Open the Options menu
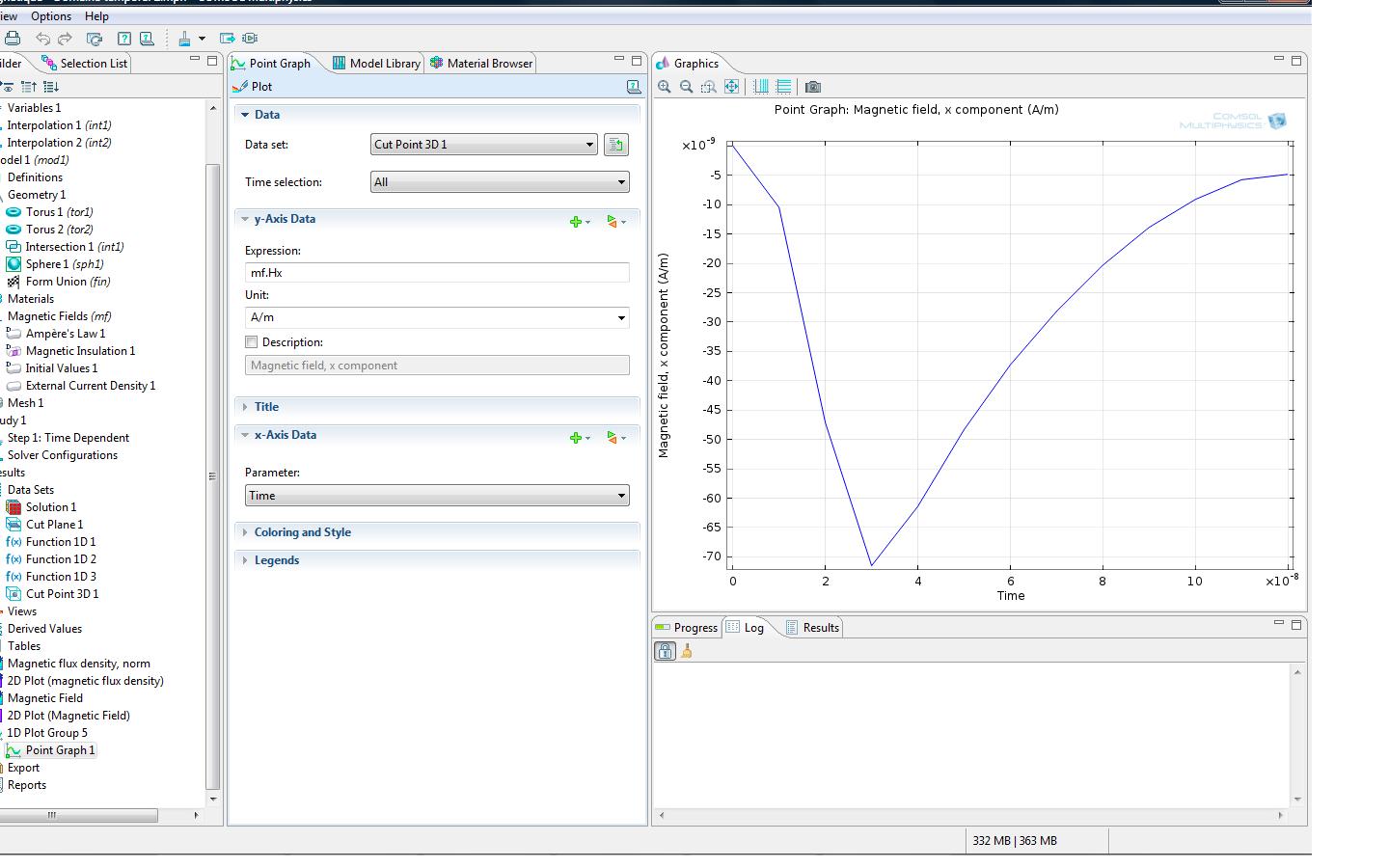The width and height of the screenshot is (1389, 868). [51, 16]
